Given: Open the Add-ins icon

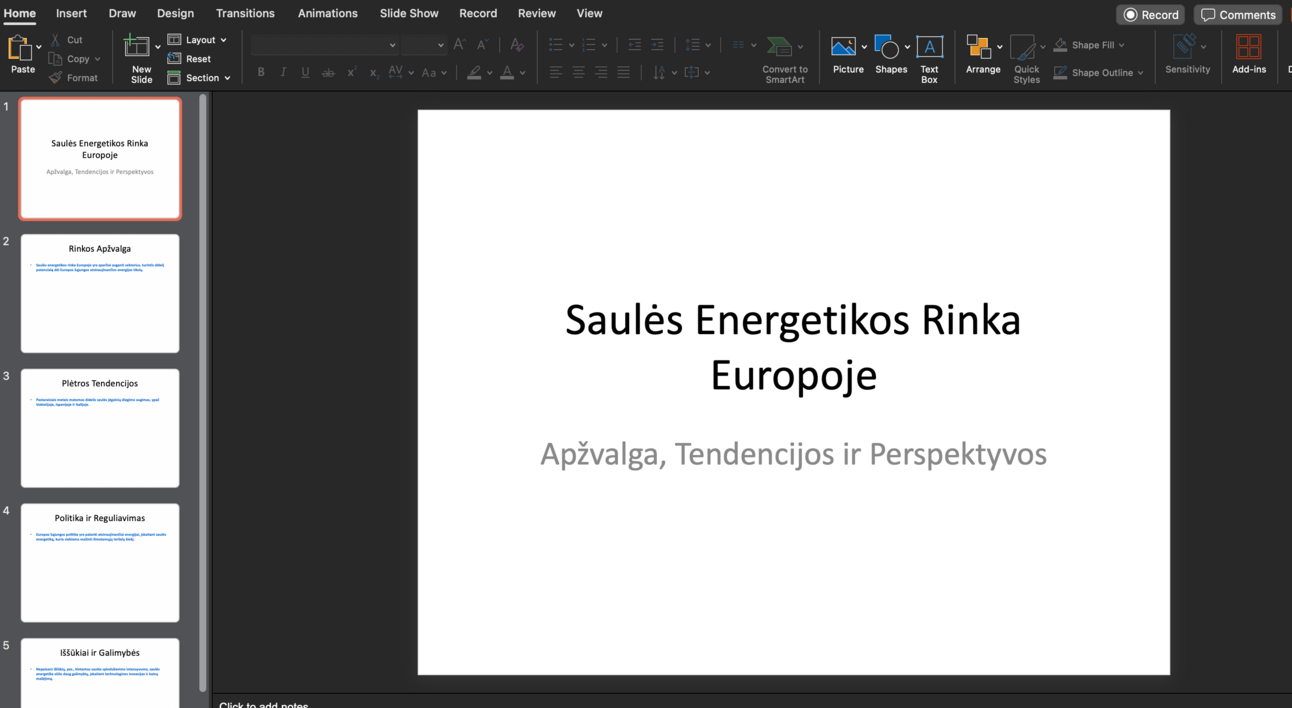Looking at the screenshot, I should click(1248, 48).
